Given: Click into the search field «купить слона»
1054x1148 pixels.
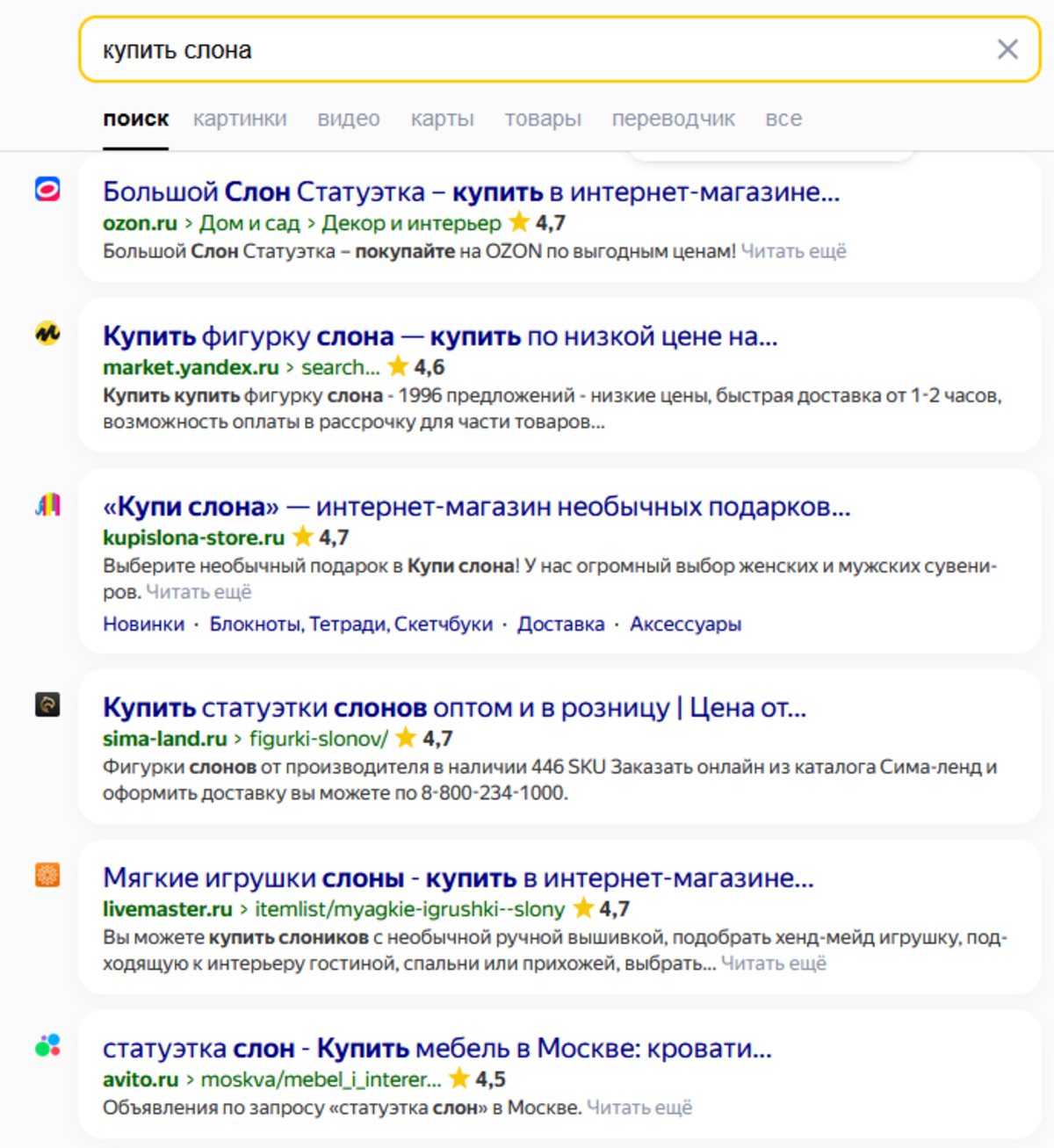Looking at the screenshot, I should 527,50.
